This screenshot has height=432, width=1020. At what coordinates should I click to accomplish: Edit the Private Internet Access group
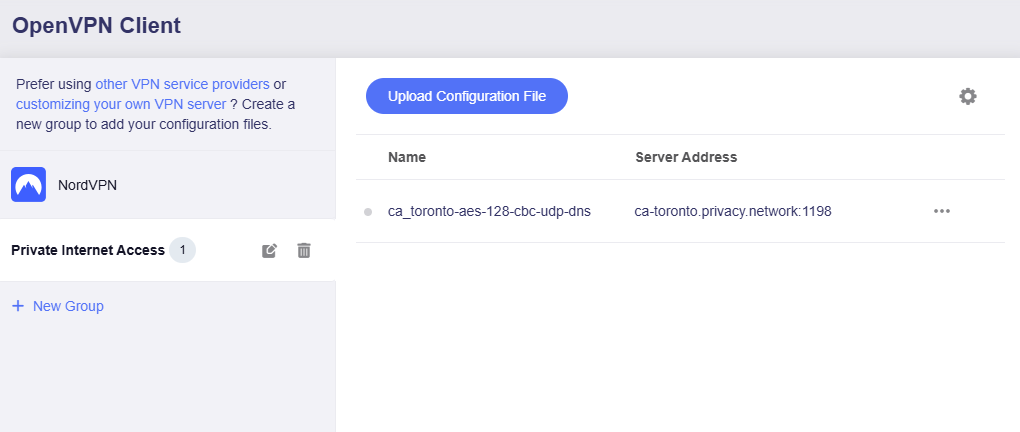tap(269, 251)
